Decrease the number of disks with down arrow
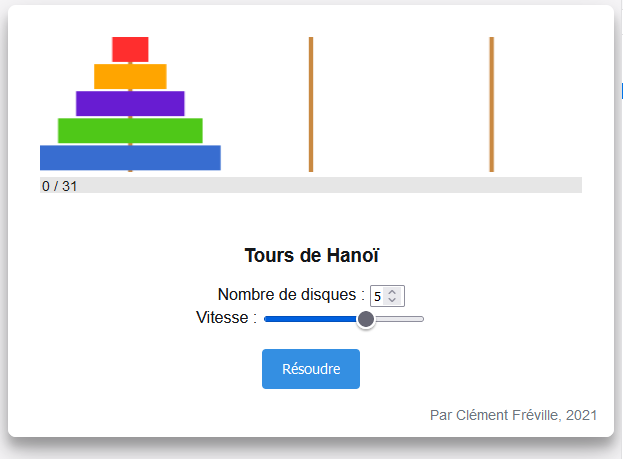Viewport: 623px width, 459px height. pos(392,300)
